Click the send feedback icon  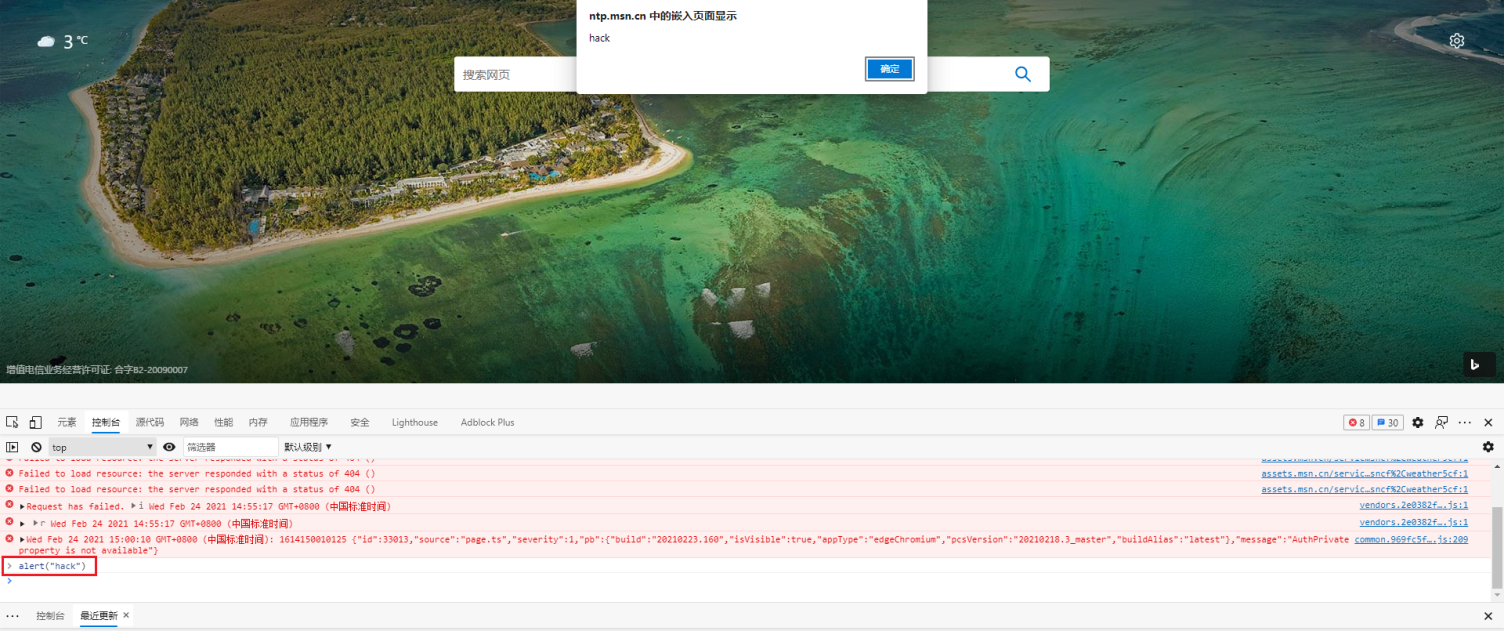tap(1441, 423)
